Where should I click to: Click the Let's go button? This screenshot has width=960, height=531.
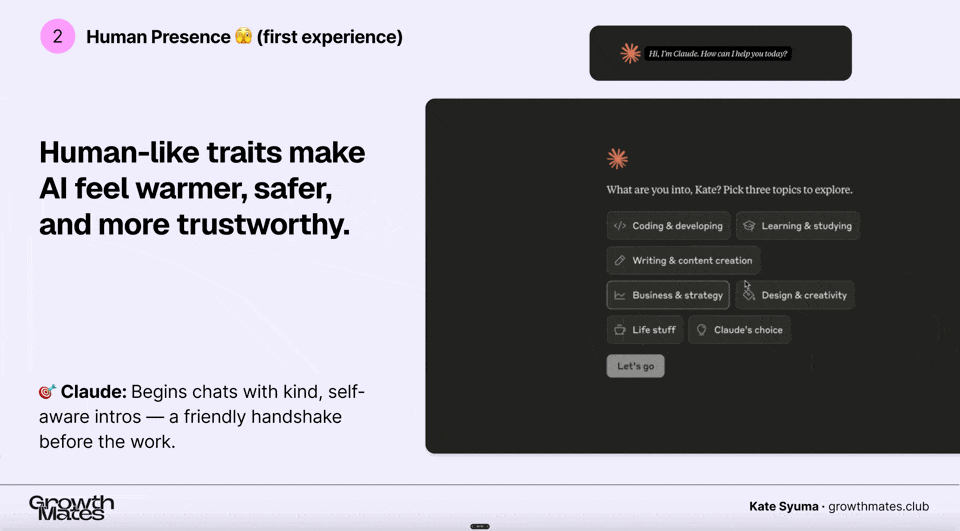point(636,366)
